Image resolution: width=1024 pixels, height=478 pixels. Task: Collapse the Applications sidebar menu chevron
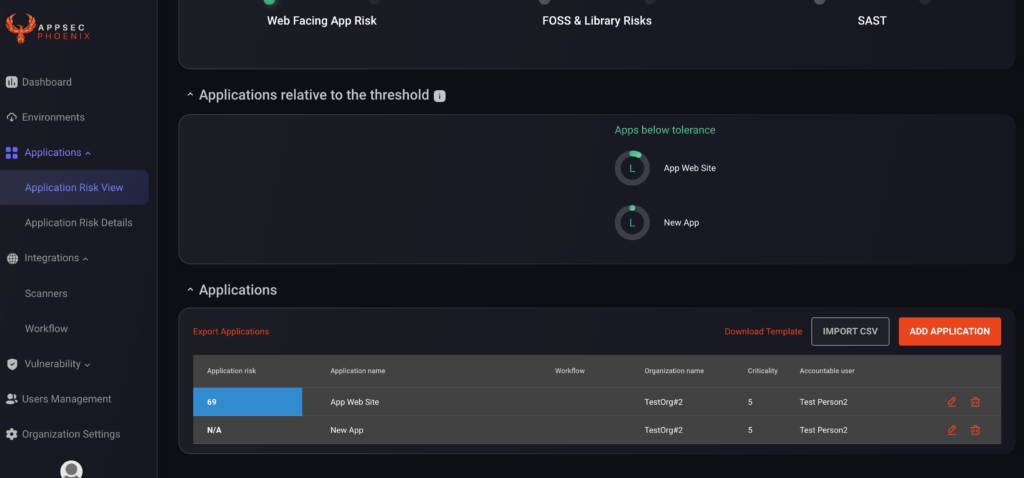[x=88, y=153]
